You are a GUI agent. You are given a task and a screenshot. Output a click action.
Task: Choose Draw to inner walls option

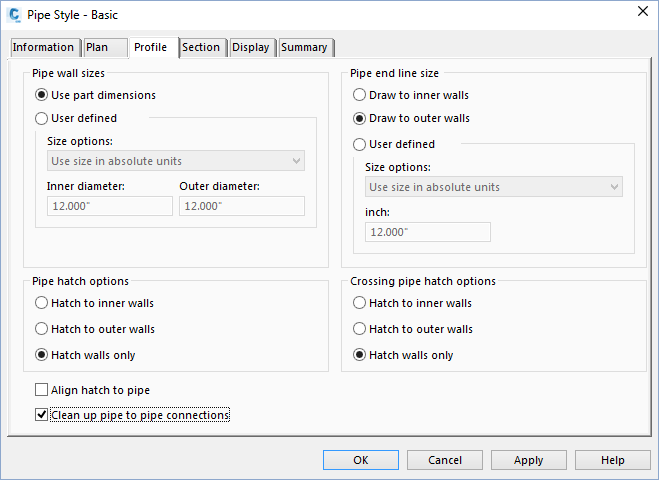click(360, 96)
